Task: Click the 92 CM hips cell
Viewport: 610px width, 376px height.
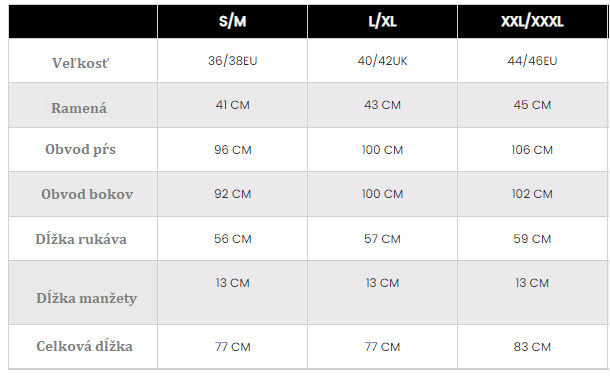Action: coord(233,194)
